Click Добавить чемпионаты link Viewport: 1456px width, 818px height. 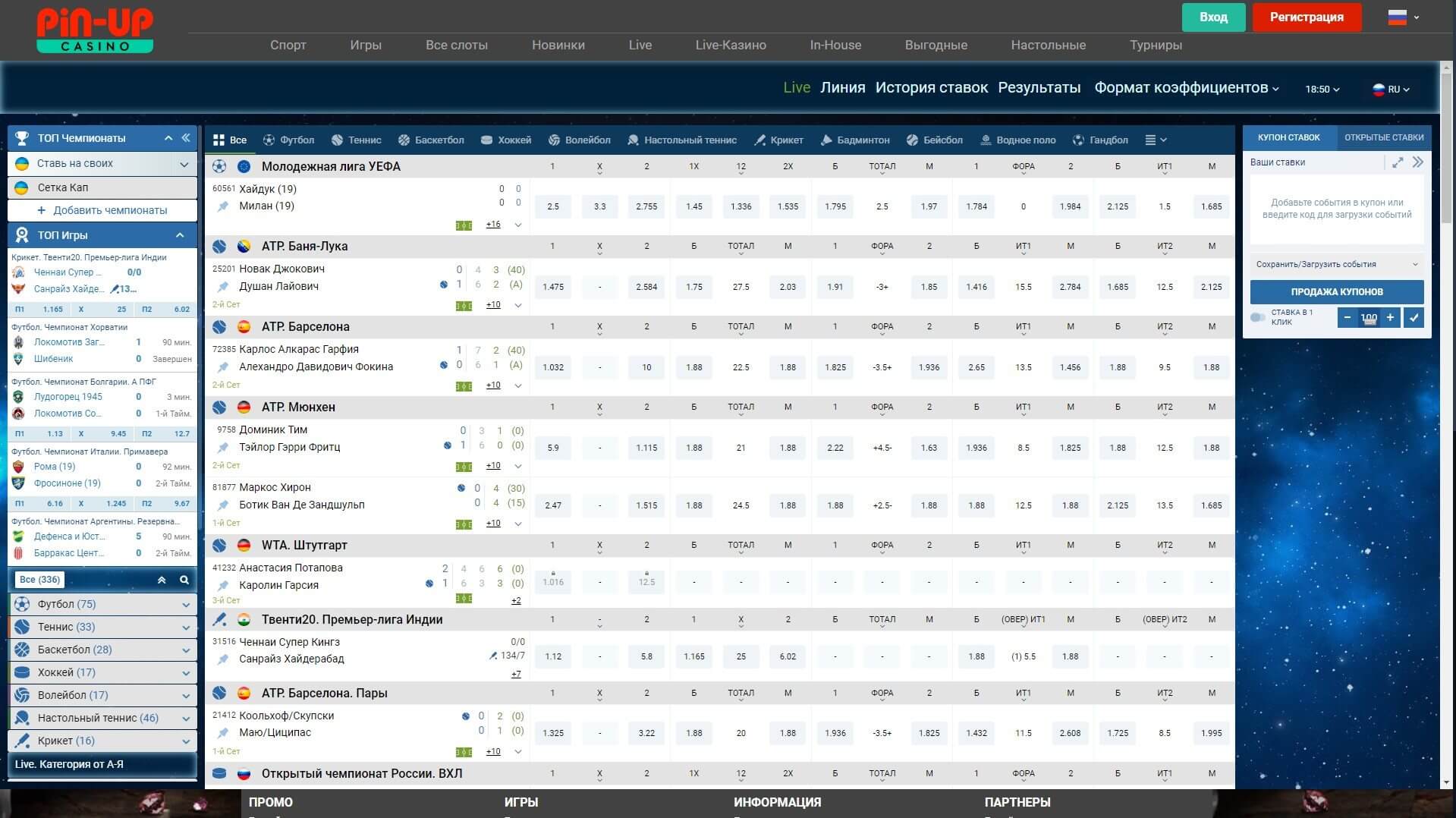[x=102, y=211]
